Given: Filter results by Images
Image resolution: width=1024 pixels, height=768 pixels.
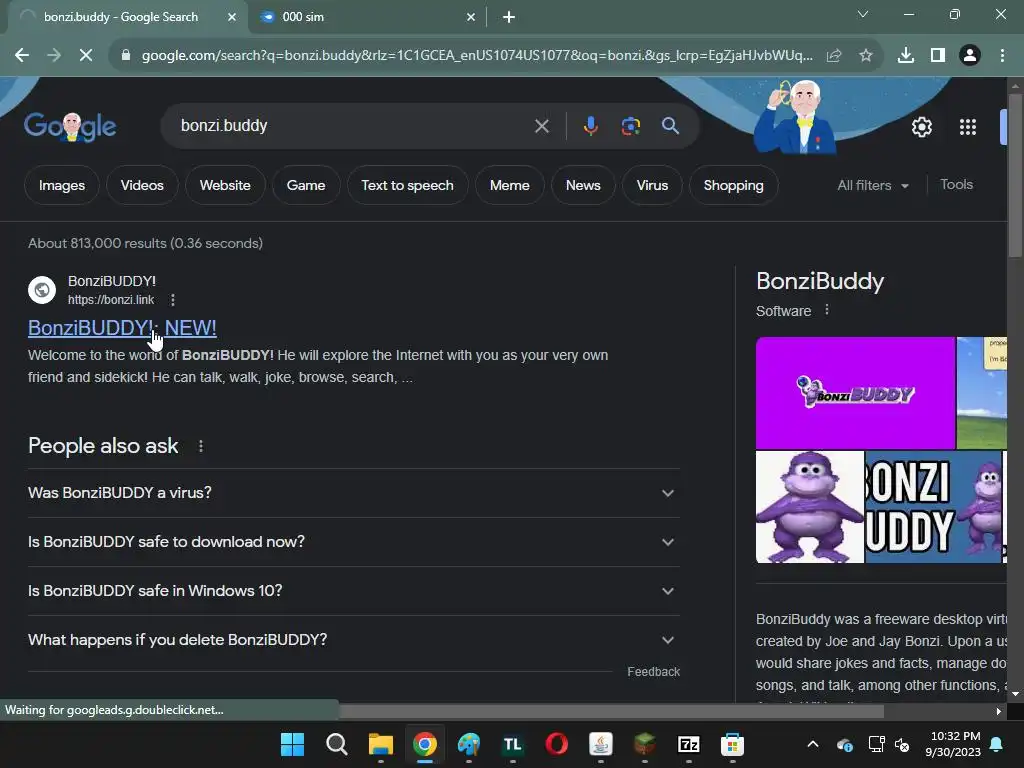Looking at the screenshot, I should pyautogui.click(x=62, y=185).
